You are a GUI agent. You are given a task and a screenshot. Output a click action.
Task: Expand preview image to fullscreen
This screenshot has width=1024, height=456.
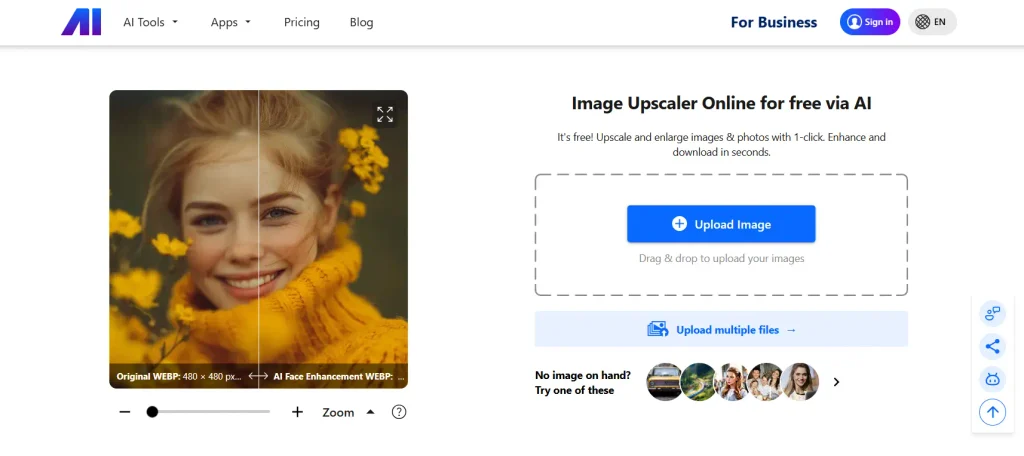click(385, 114)
